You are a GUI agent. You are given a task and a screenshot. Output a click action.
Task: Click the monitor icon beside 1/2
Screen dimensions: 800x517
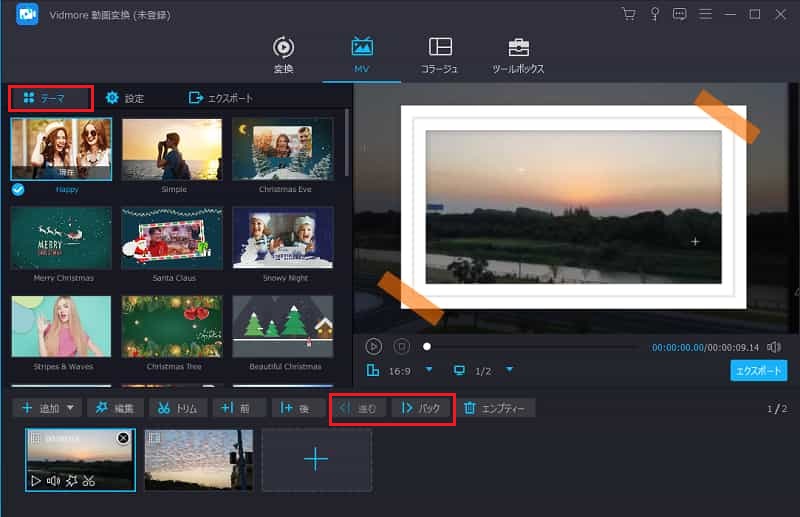(459, 370)
